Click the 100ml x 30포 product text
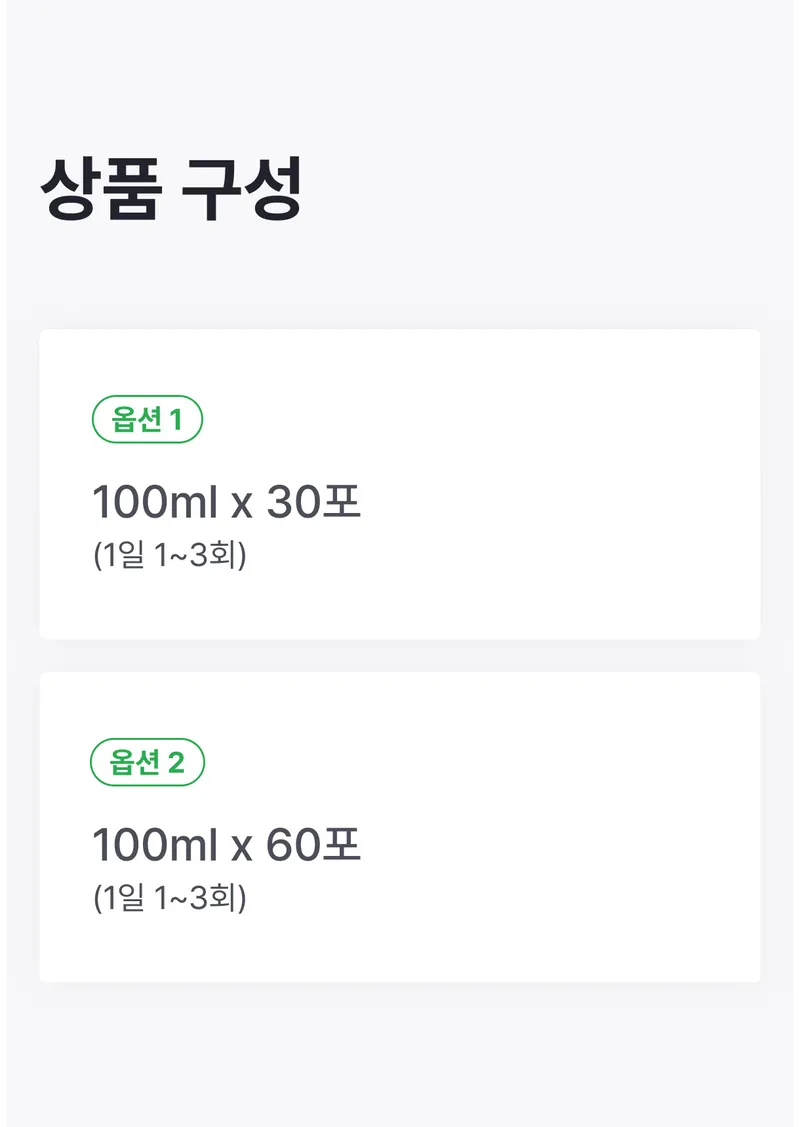 pyautogui.click(x=226, y=502)
